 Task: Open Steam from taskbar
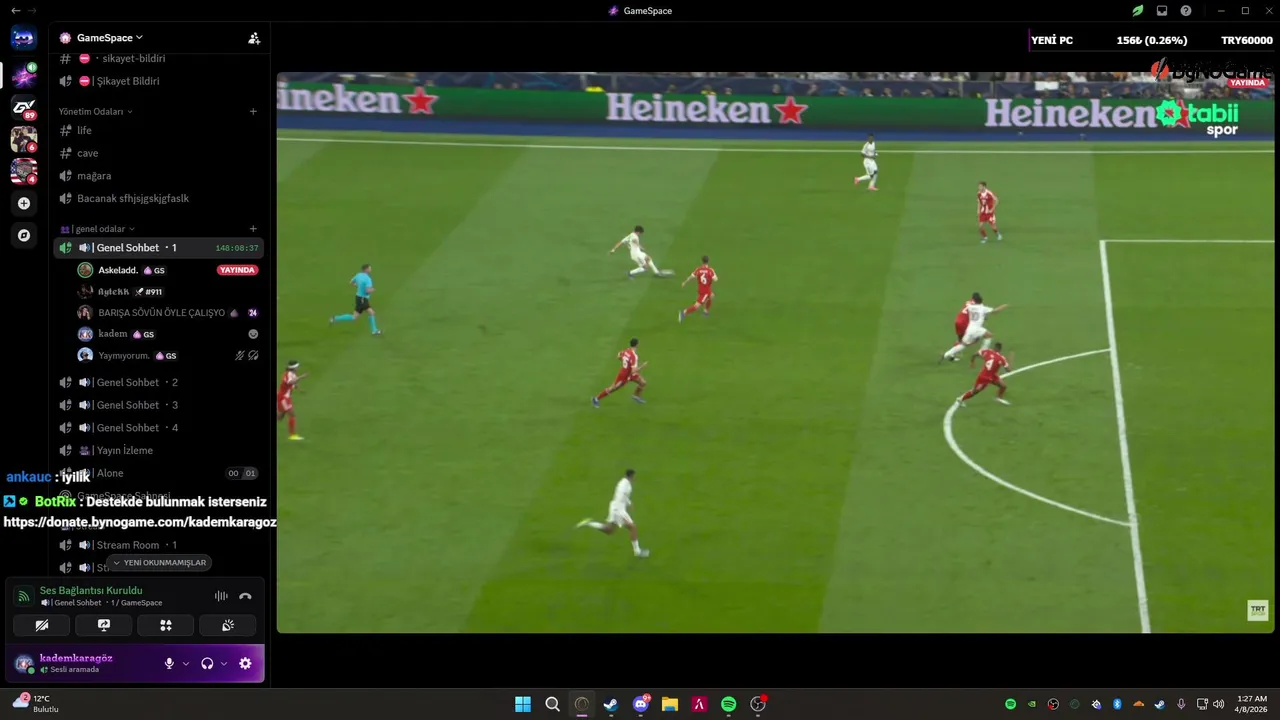point(611,704)
